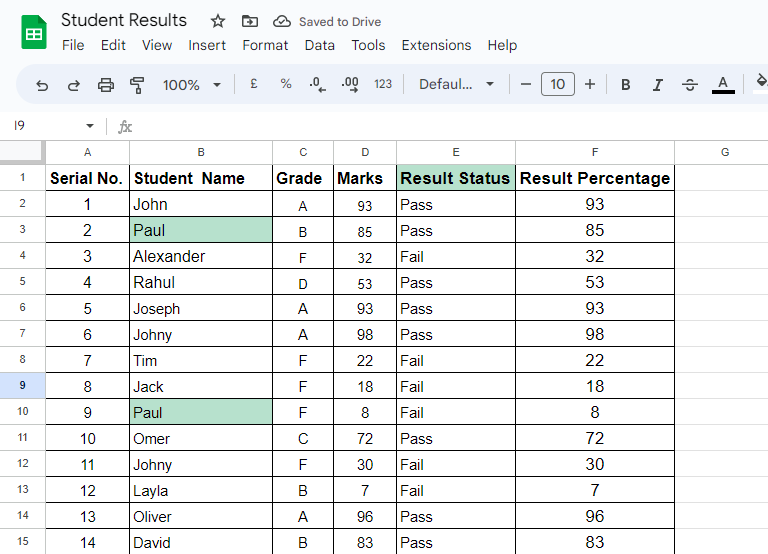Click the redo arrow icon
The width and height of the screenshot is (768, 554).
[x=73, y=85]
